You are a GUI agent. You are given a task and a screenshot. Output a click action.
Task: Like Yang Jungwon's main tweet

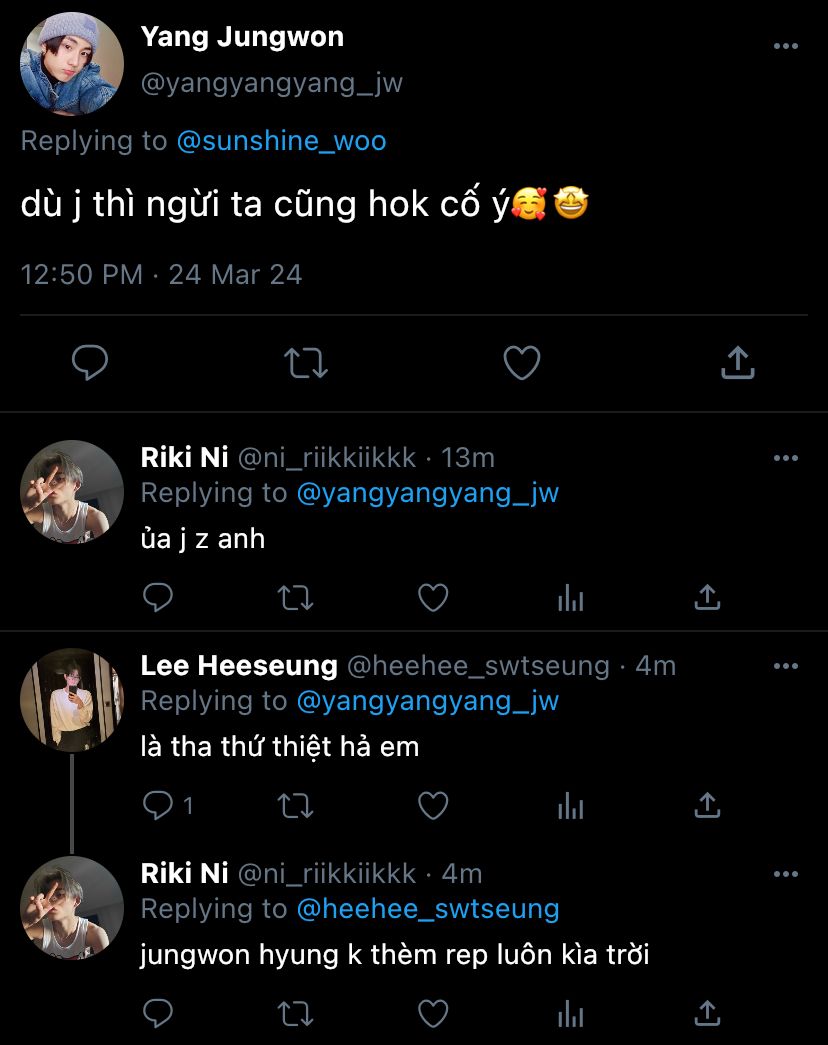pyautogui.click(x=521, y=364)
